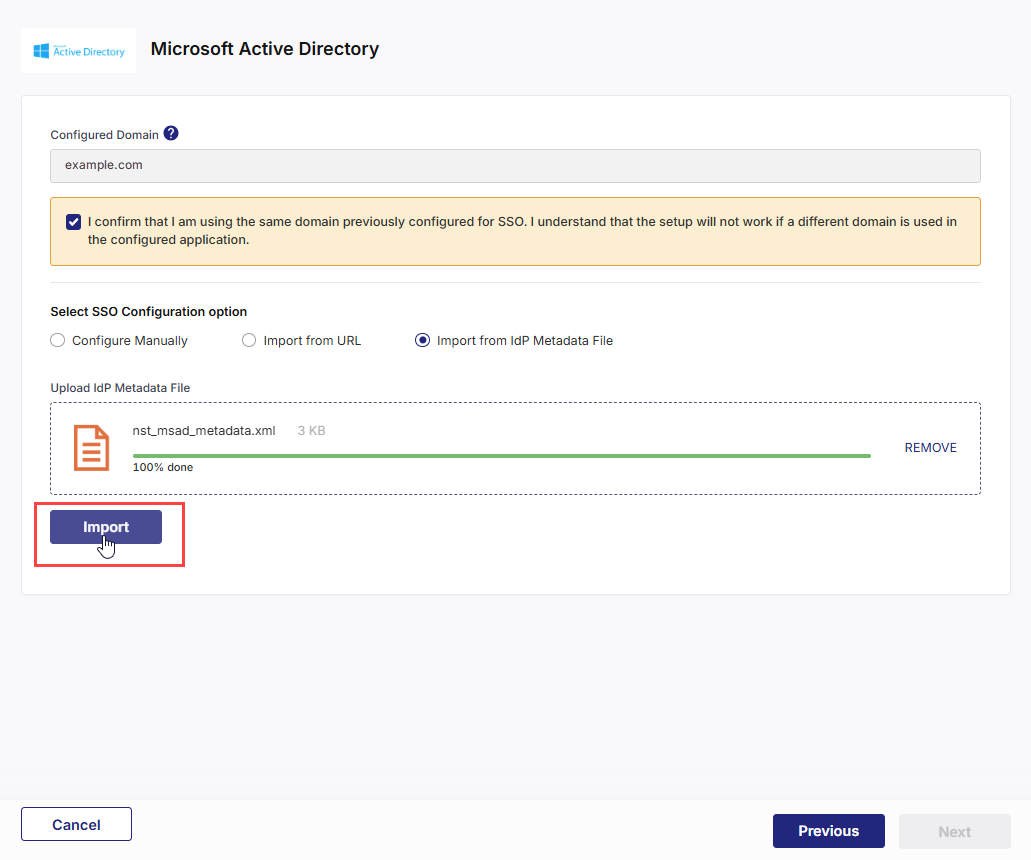Click the Active Directory header text
This screenshot has height=860, width=1031.
[x=264, y=48]
